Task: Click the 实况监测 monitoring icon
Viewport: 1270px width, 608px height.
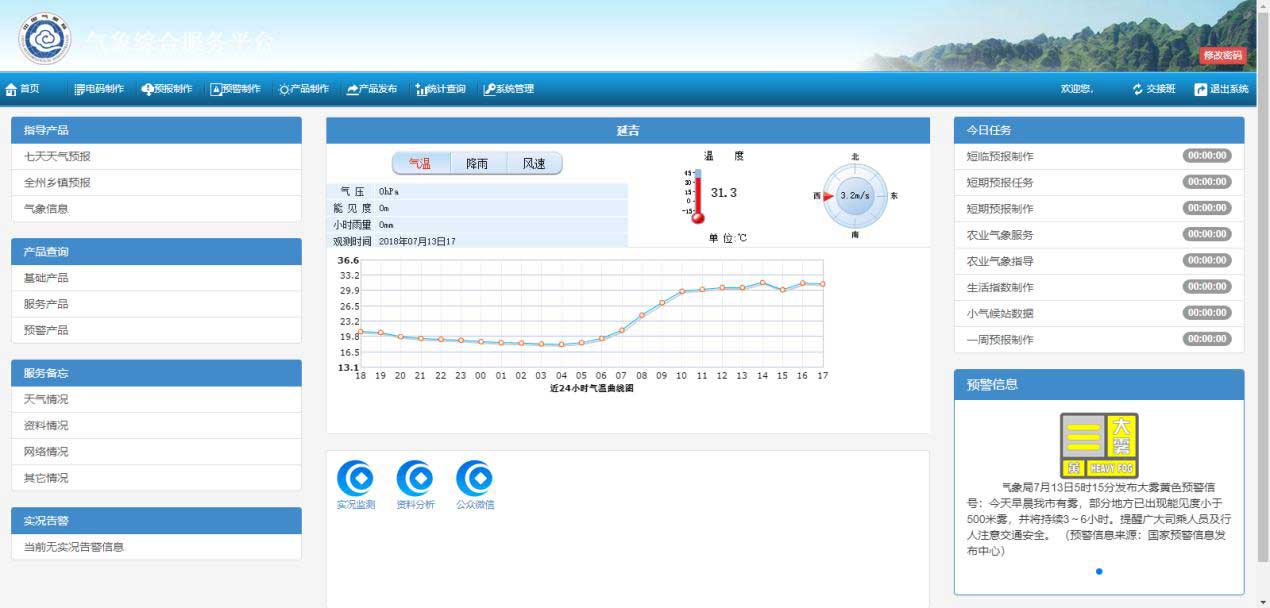Action: (x=355, y=479)
